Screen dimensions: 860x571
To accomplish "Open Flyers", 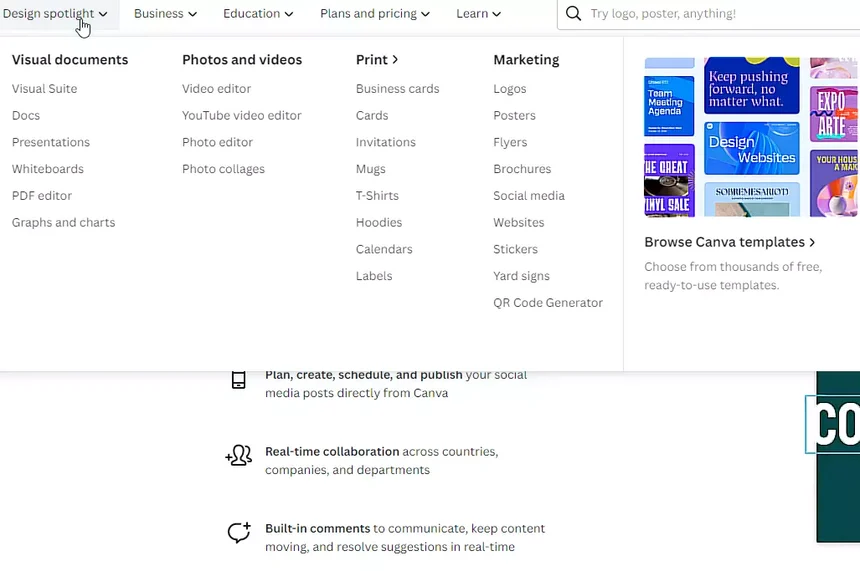I will pos(510,142).
